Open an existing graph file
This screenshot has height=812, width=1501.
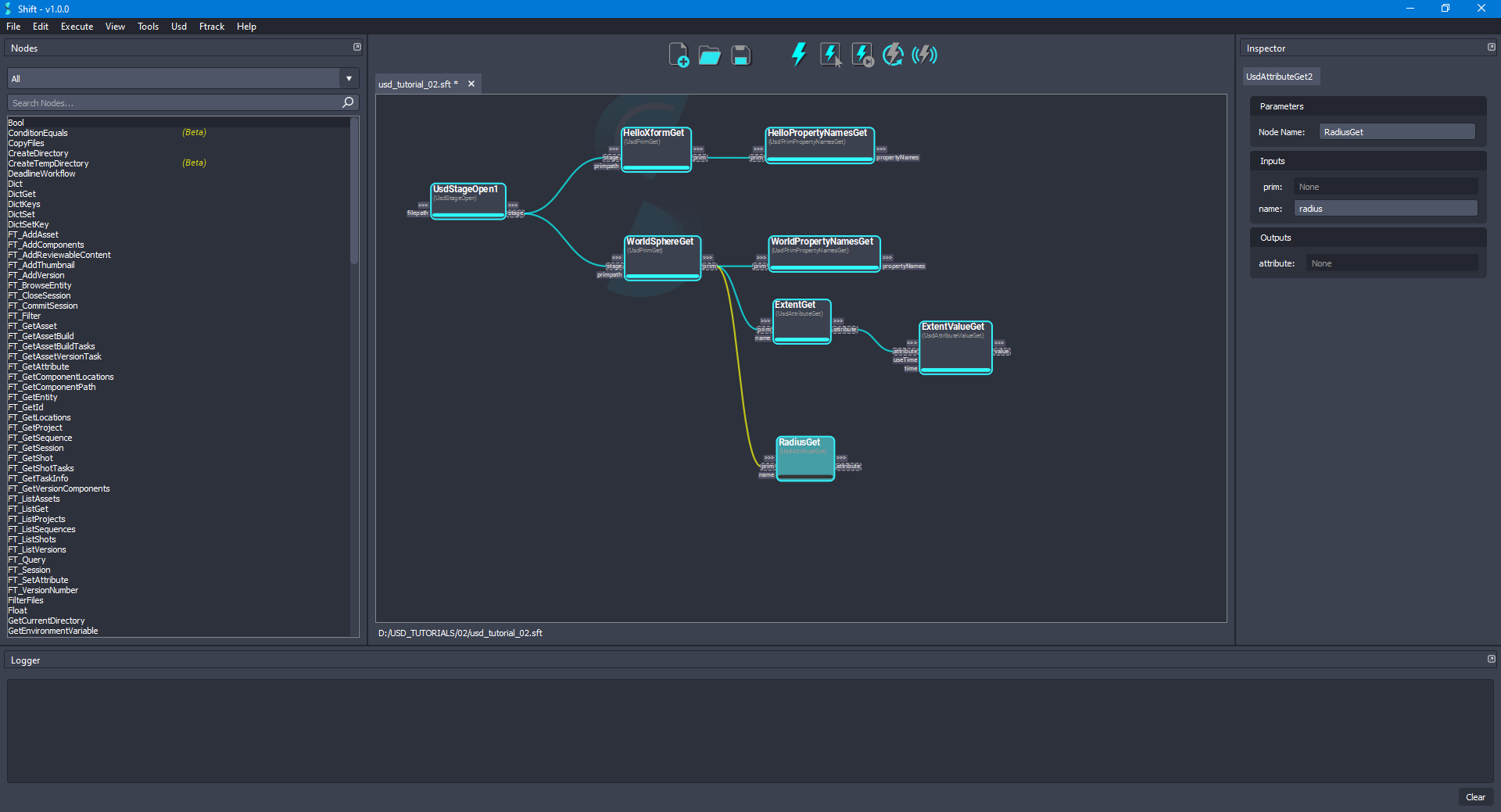click(x=709, y=55)
